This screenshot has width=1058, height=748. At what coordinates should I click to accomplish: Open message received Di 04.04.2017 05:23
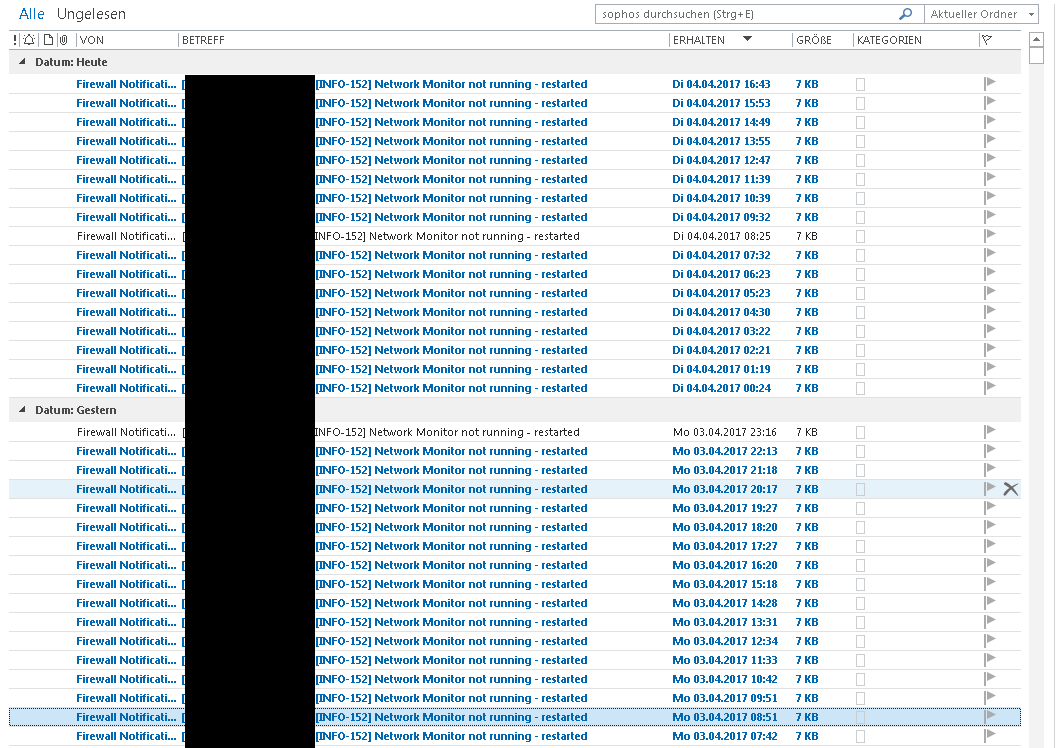(515, 293)
